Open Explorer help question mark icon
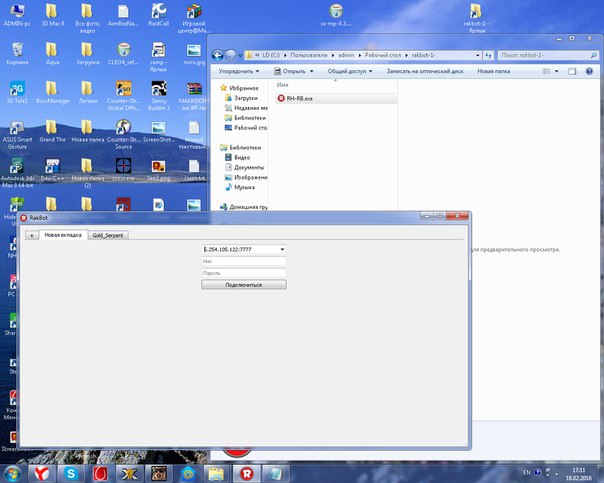The width and height of the screenshot is (604, 483). pos(589,71)
